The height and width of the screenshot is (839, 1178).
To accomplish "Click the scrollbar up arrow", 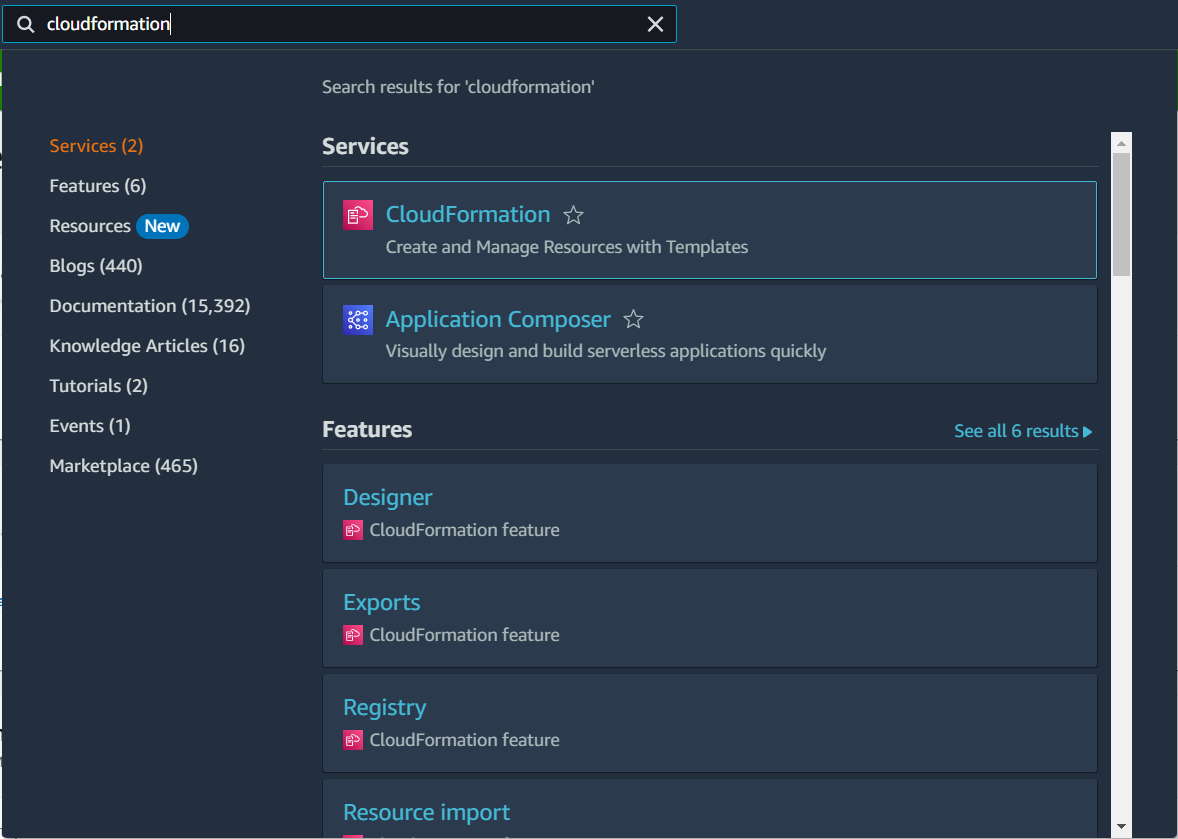I will 1121,142.
